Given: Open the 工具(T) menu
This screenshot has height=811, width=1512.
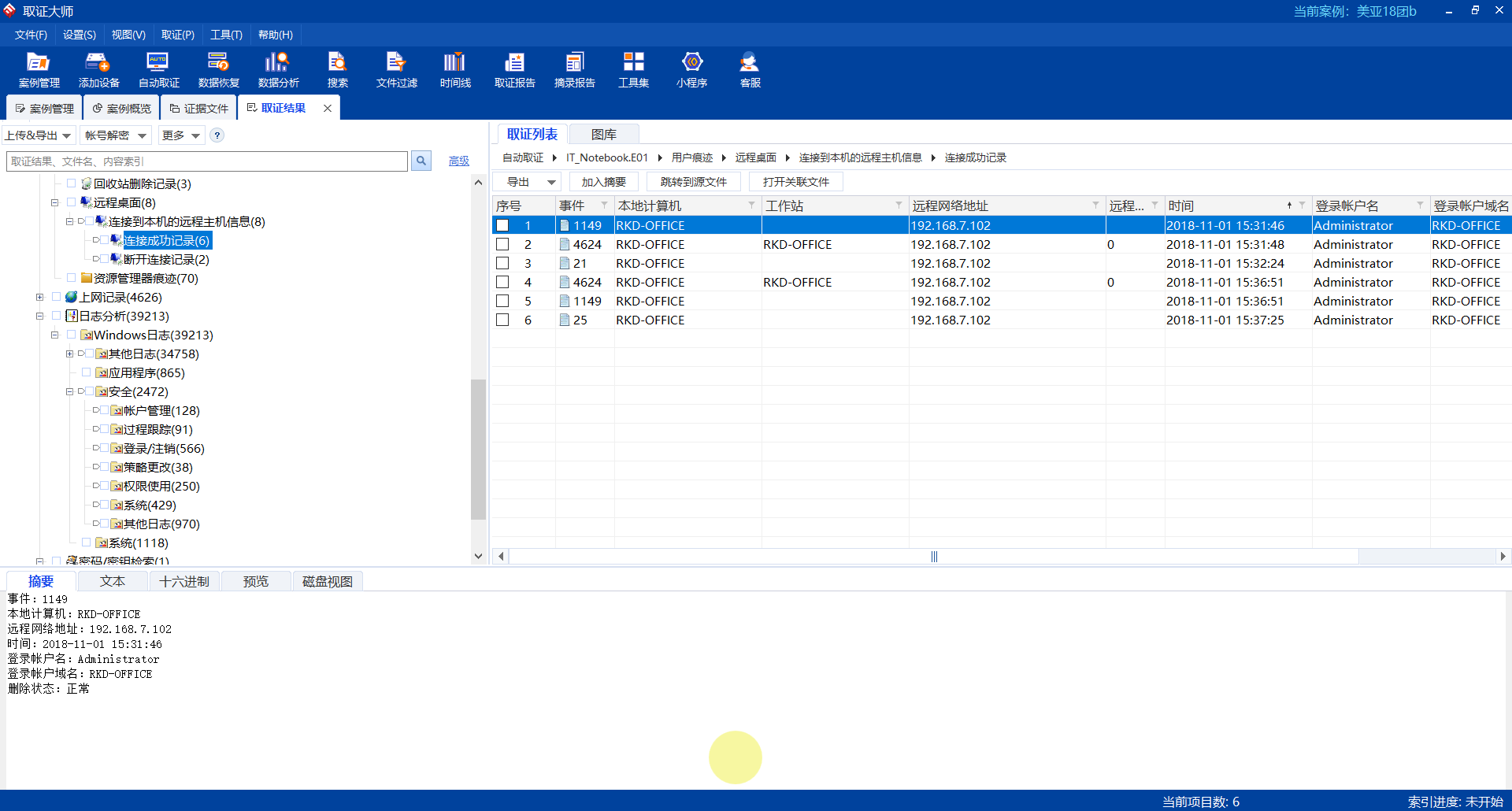Looking at the screenshot, I should [x=226, y=35].
